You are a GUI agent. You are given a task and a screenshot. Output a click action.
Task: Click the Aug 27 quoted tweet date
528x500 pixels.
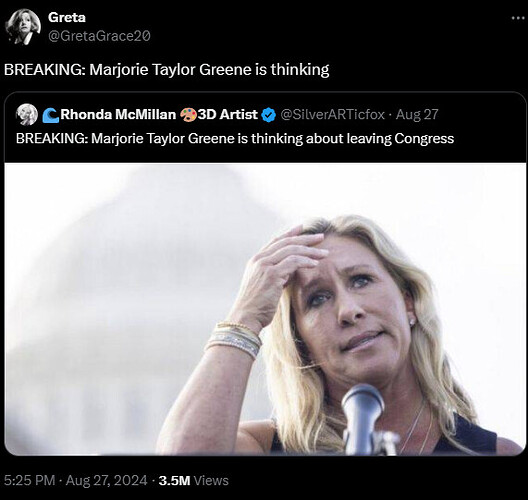click(x=417, y=114)
